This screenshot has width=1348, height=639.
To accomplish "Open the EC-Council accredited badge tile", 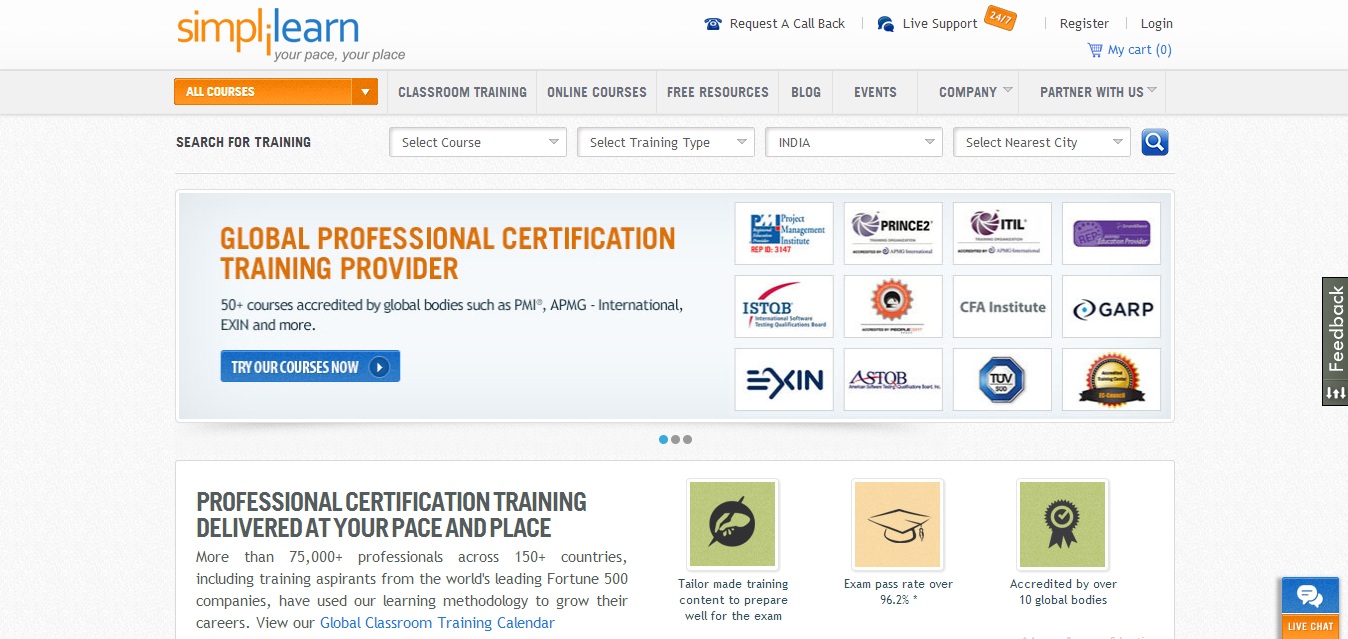I will pos(1111,379).
